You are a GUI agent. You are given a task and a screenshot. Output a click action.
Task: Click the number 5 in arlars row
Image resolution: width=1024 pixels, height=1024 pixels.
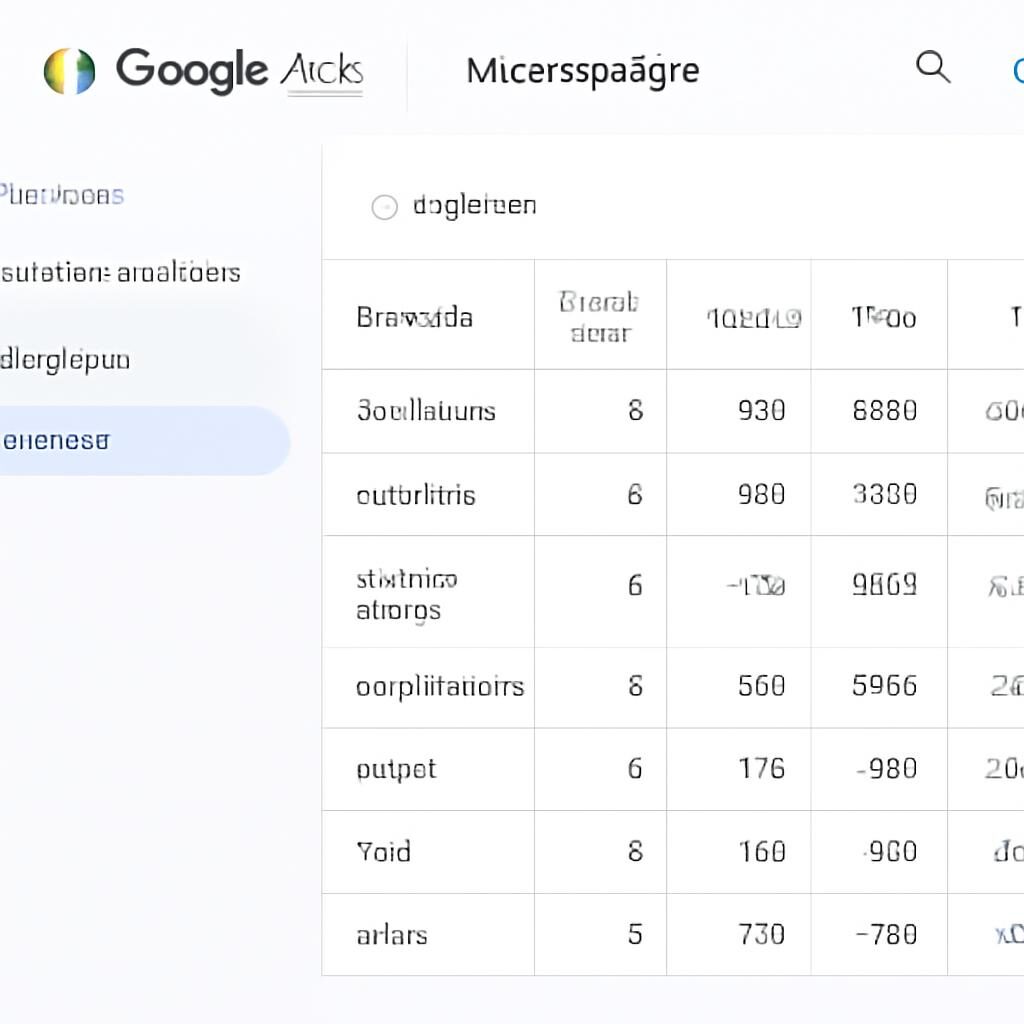click(635, 935)
